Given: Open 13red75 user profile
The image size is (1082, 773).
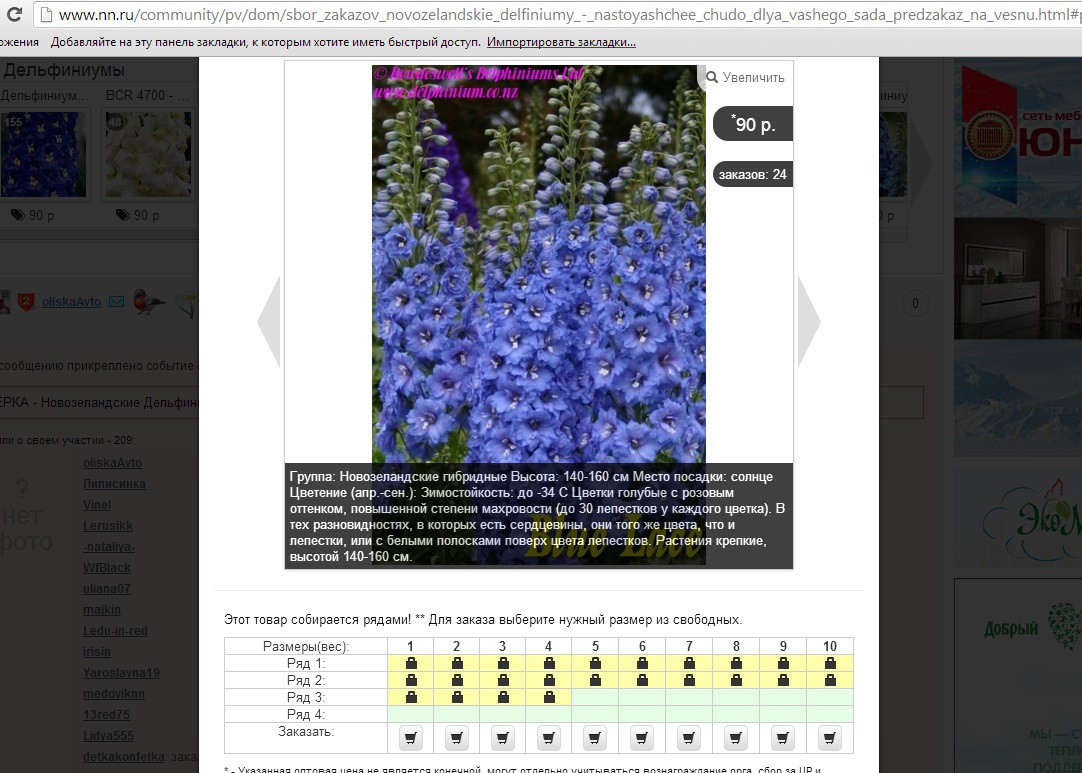Looking at the screenshot, I should 106,715.
